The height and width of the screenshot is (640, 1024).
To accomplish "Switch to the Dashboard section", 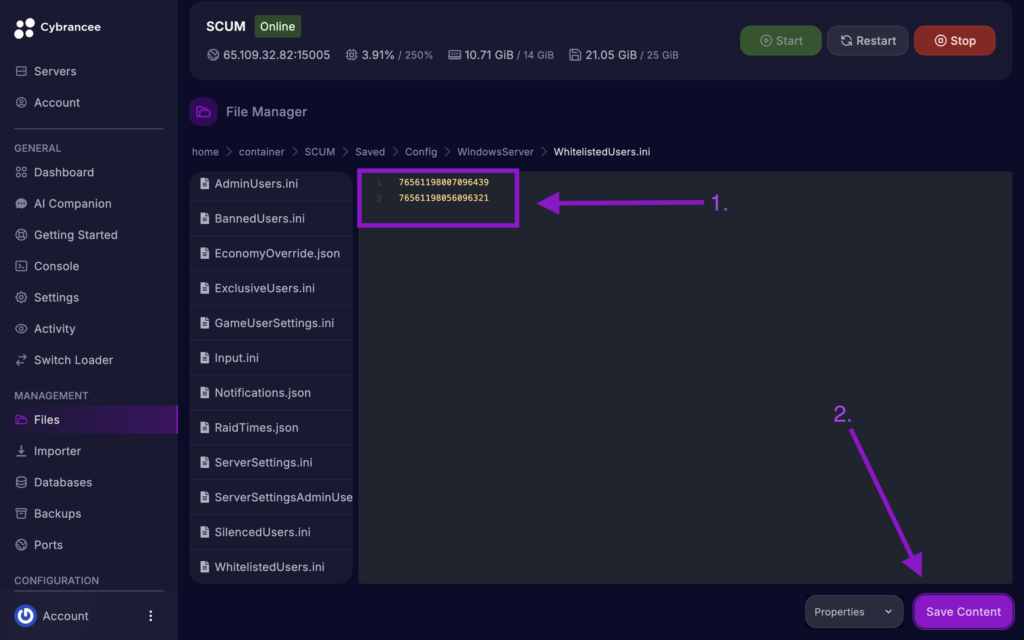I will (22, 172).
